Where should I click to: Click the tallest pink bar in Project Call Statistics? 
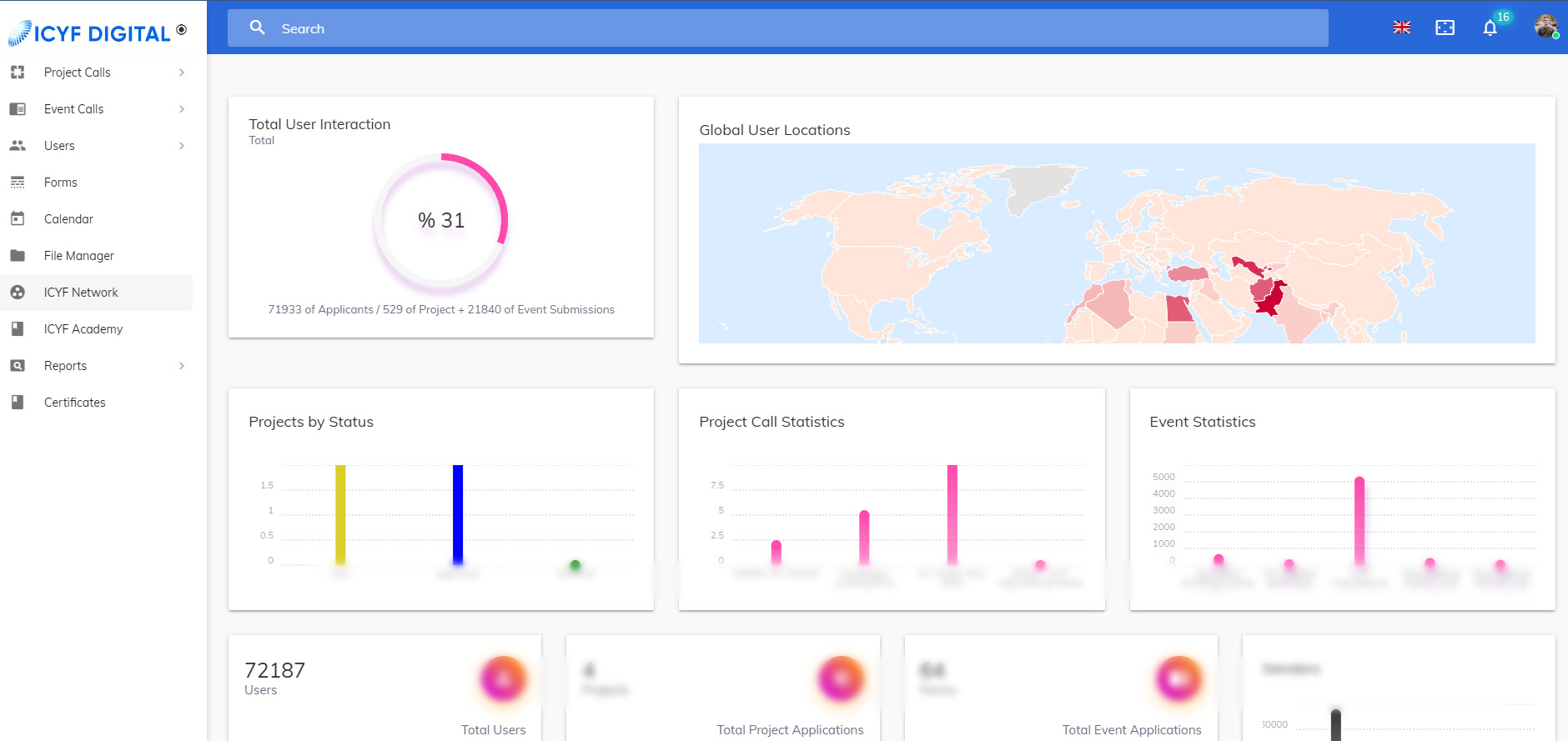952,514
